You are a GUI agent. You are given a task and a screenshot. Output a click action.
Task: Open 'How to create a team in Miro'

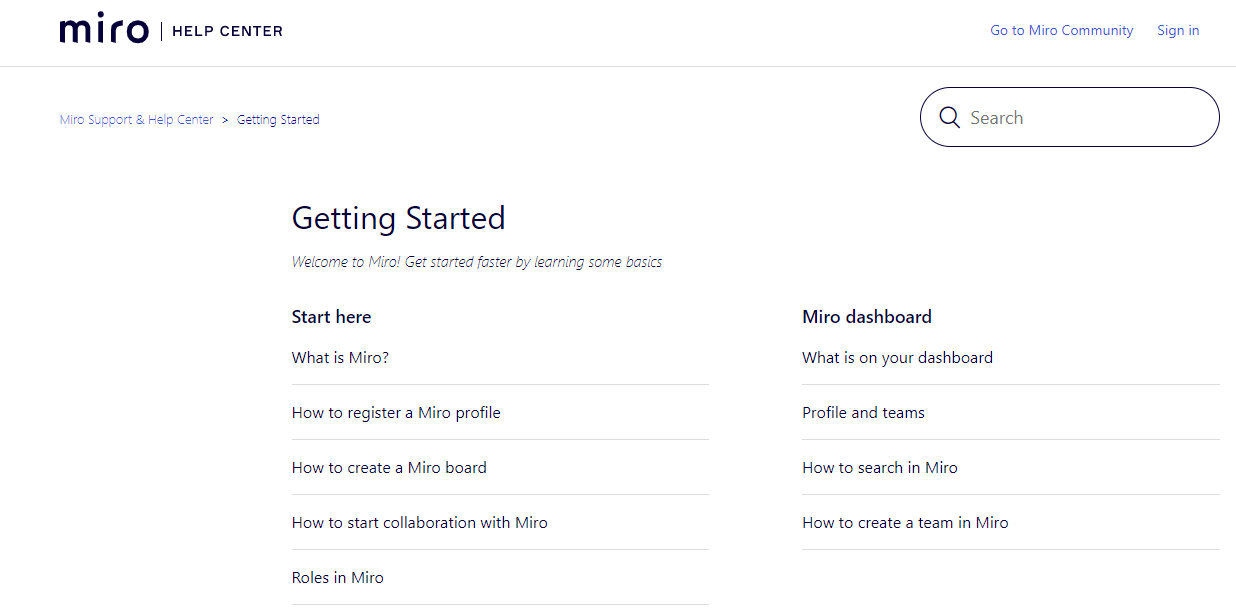click(x=905, y=523)
